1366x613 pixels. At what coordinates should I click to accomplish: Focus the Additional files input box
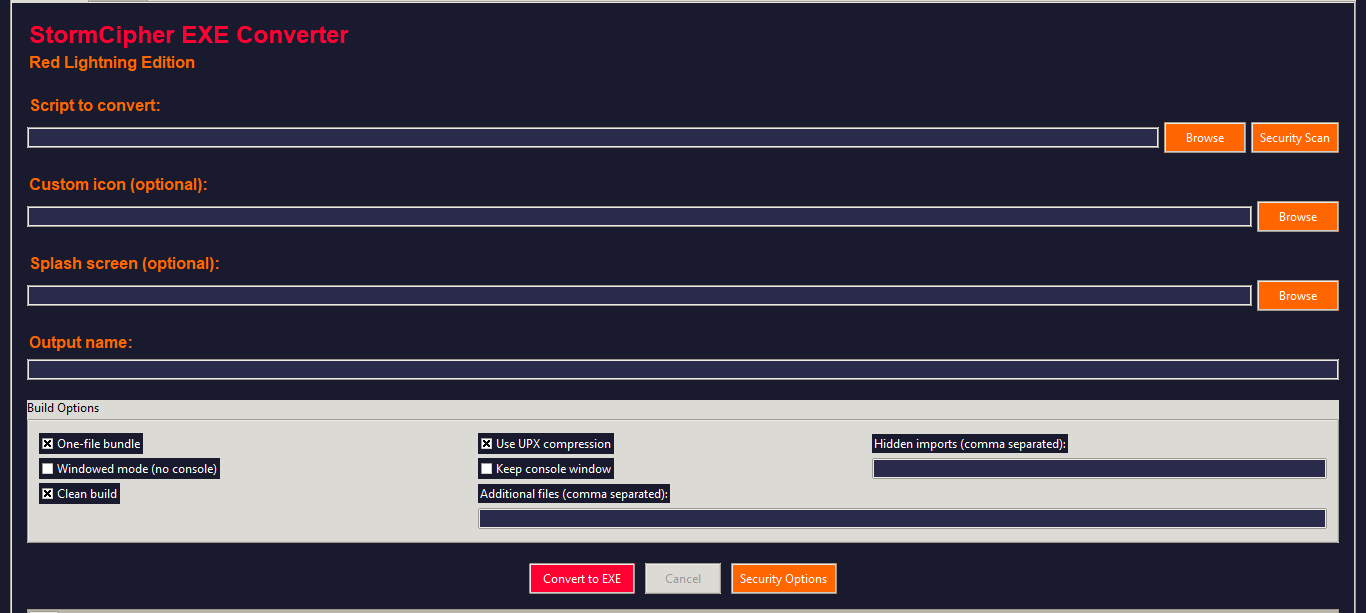(x=901, y=518)
